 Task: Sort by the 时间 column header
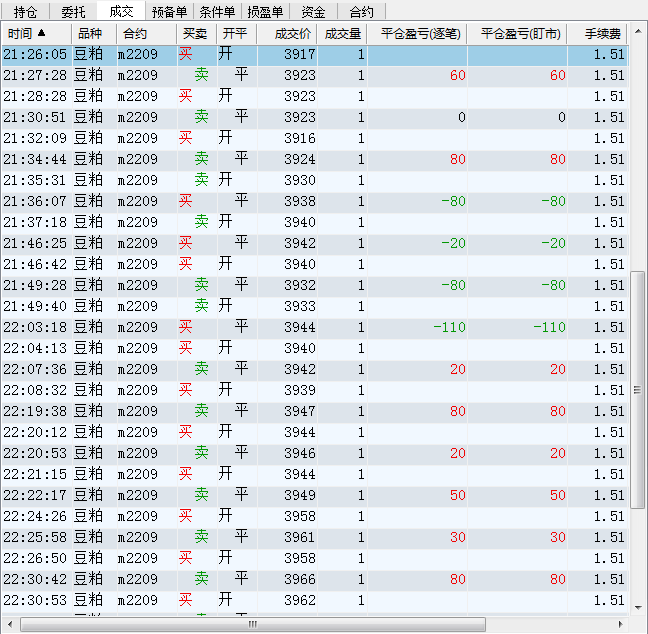30,34
